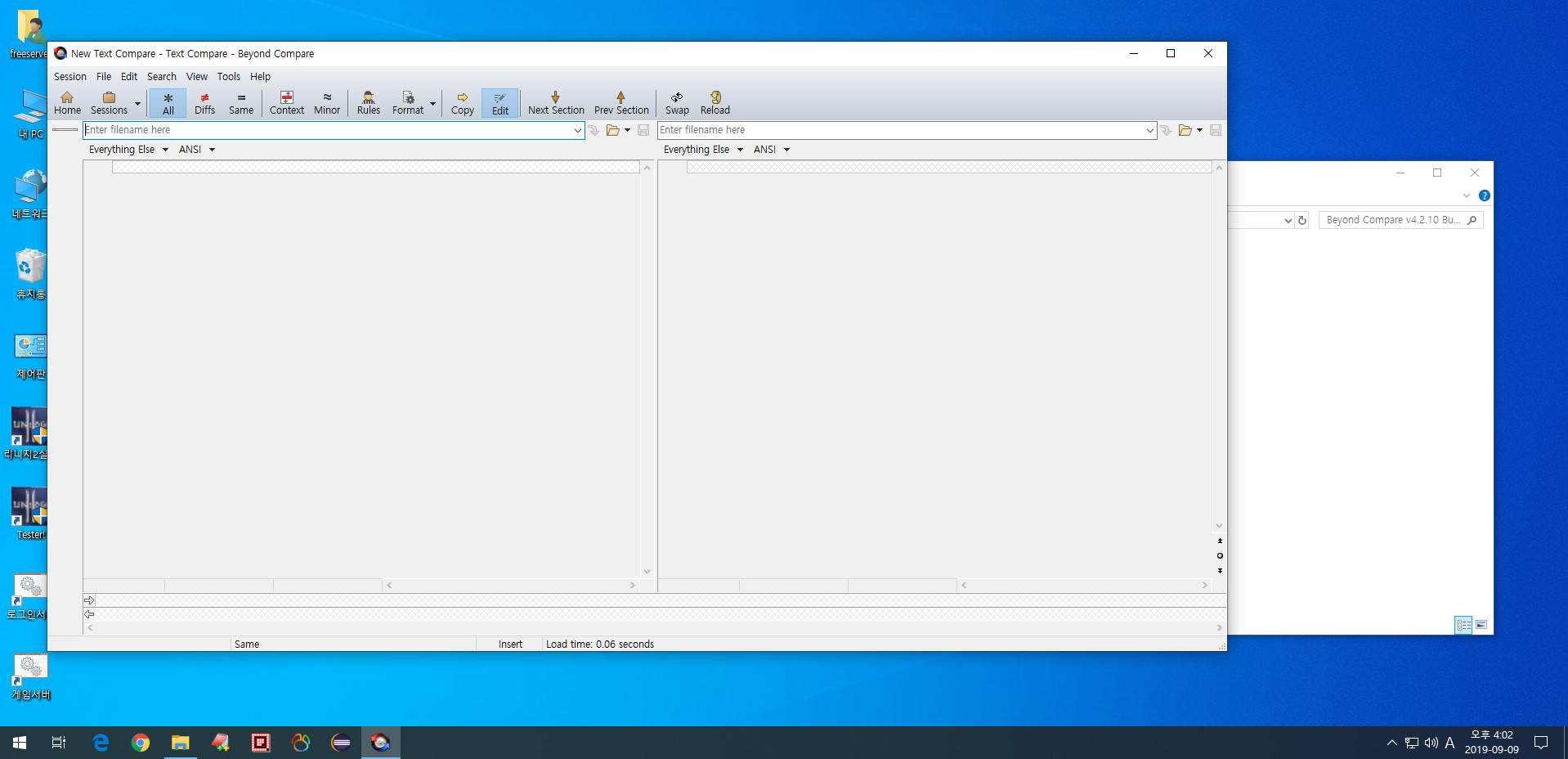
Task: Toggle the All display filter
Action: click(168, 103)
